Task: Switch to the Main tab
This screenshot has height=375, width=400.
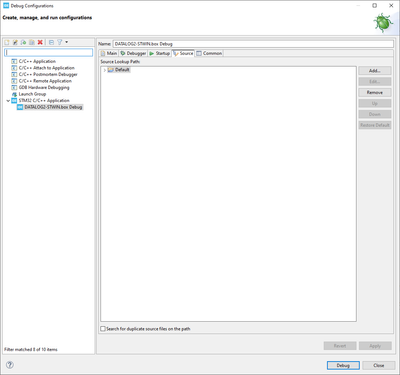Action: [109, 53]
